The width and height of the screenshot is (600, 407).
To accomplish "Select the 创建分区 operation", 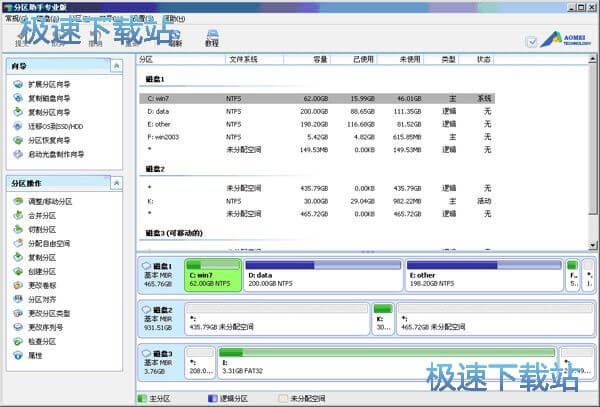I will [x=35, y=272].
